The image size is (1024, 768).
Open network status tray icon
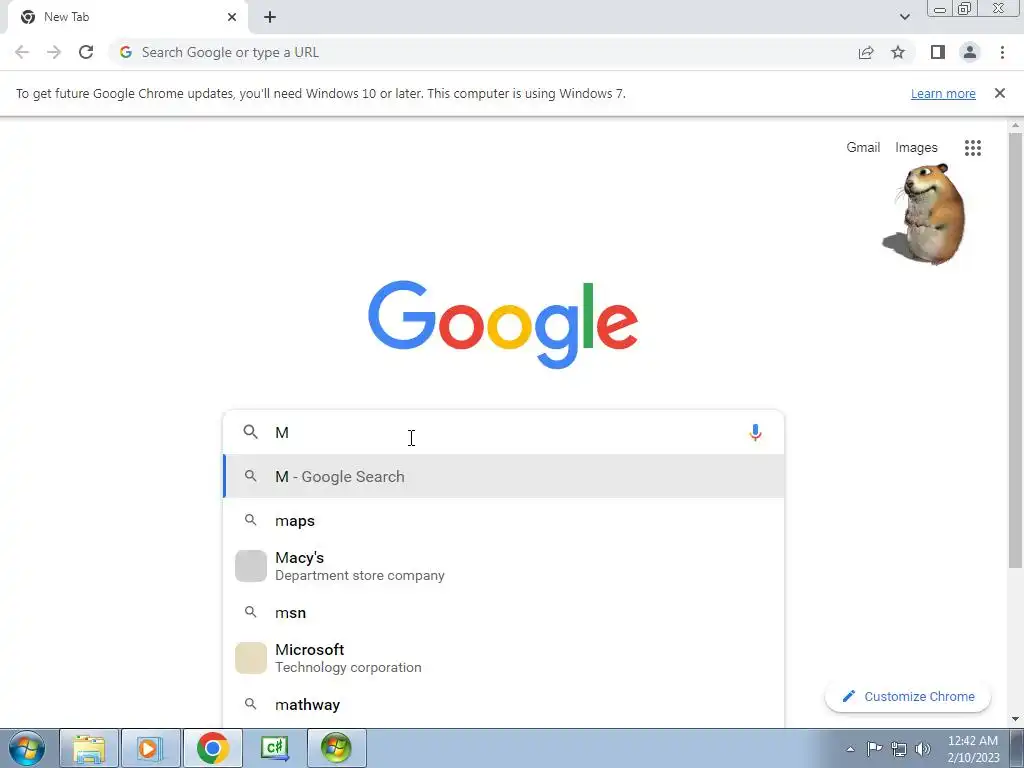pyautogui.click(x=899, y=749)
